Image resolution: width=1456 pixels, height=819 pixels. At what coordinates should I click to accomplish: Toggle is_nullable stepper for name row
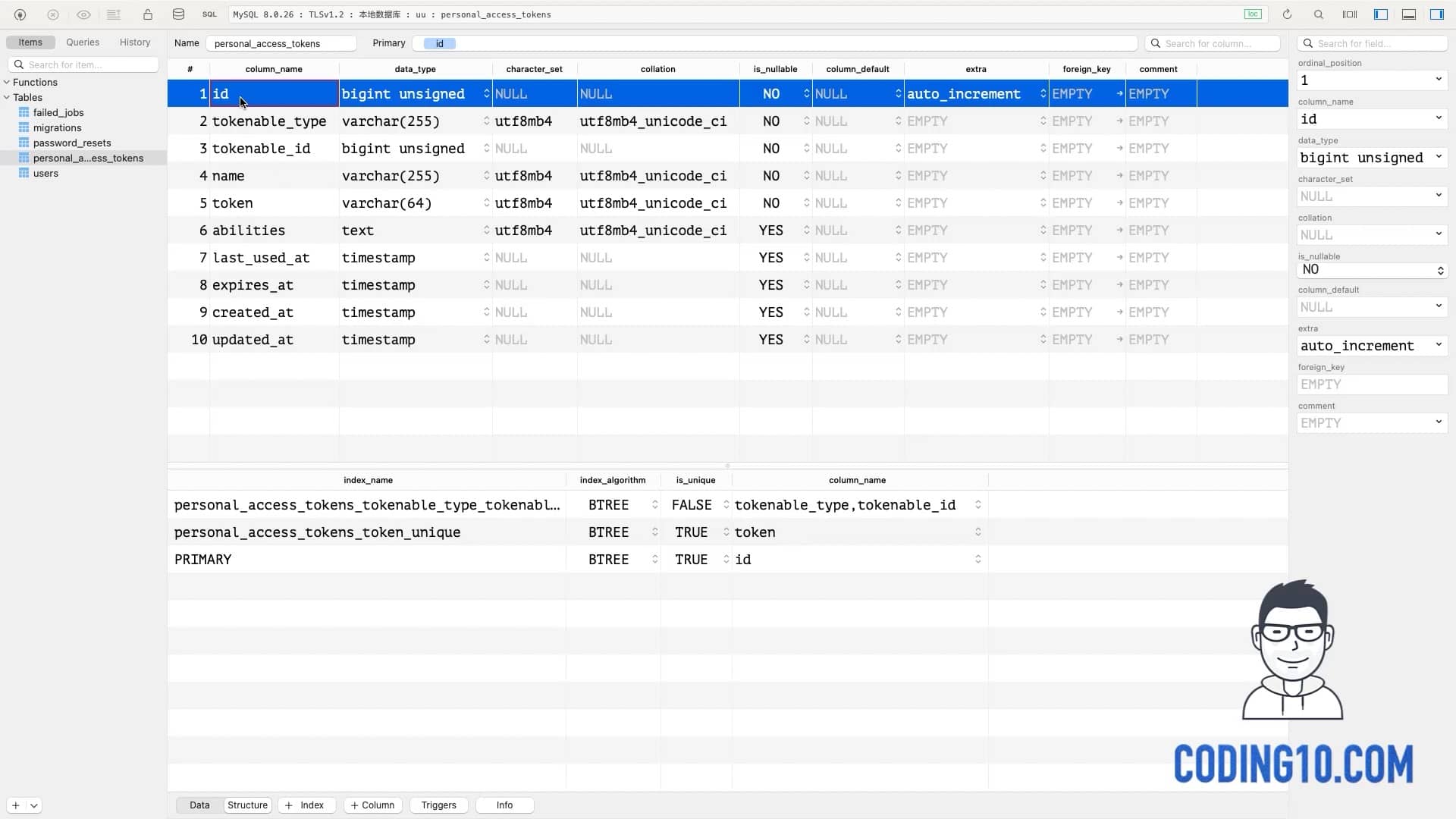[x=806, y=176]
